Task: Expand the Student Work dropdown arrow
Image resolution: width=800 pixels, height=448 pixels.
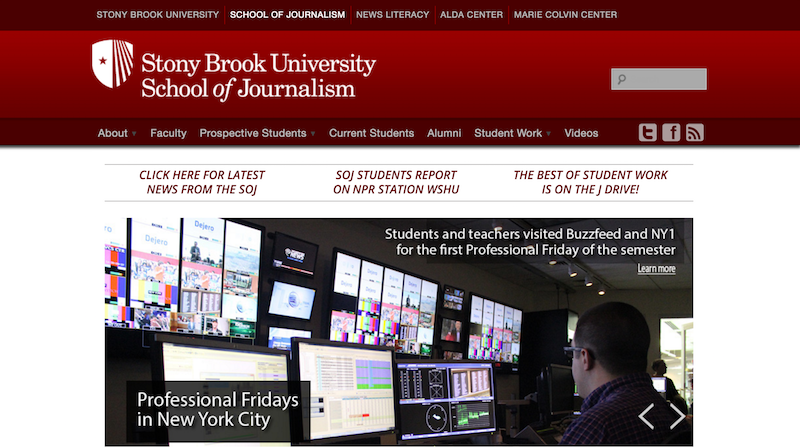Action: (x=548, y=134)
